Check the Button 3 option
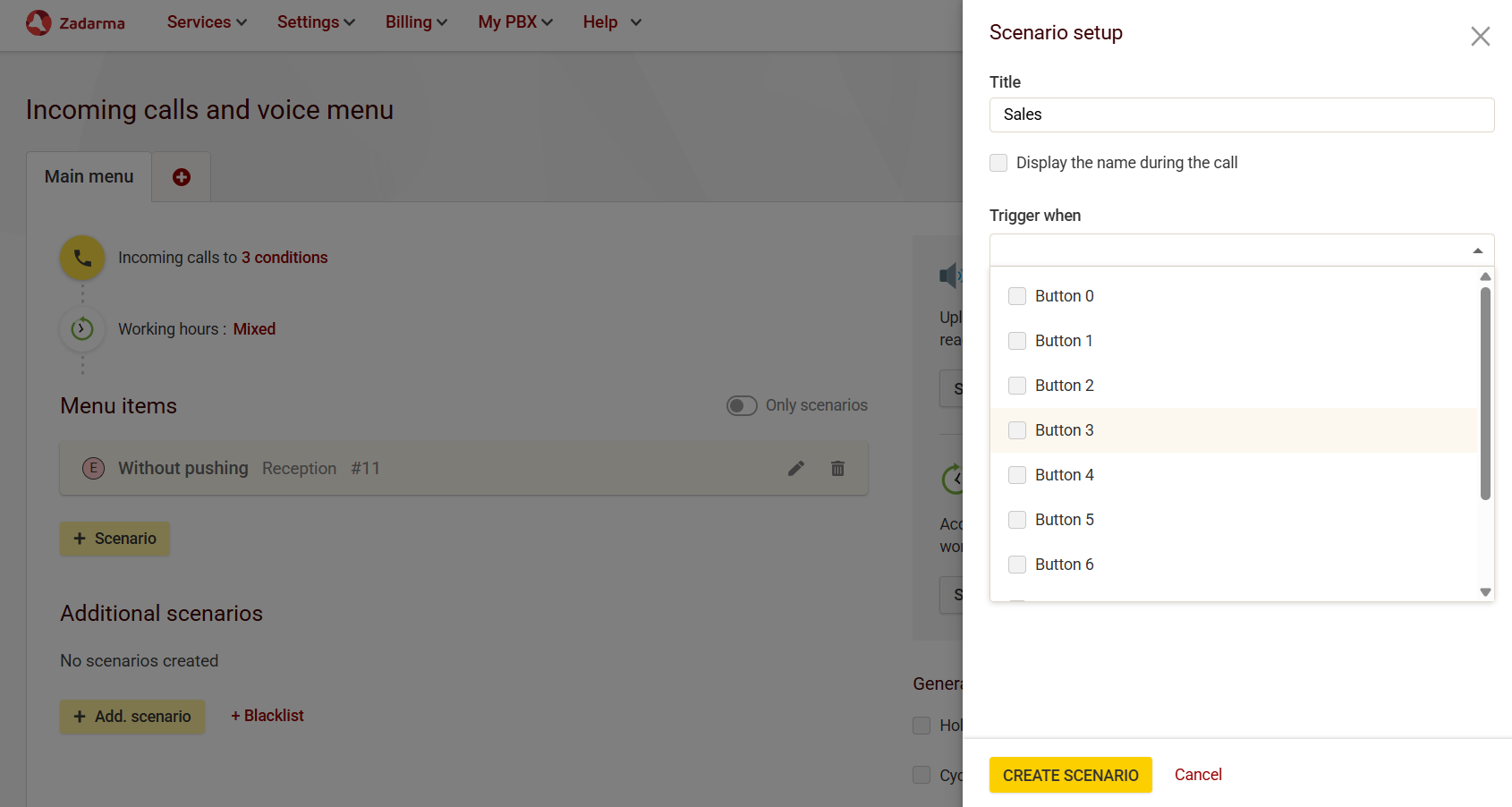The image size is (1512, 807). [1017, 430]
